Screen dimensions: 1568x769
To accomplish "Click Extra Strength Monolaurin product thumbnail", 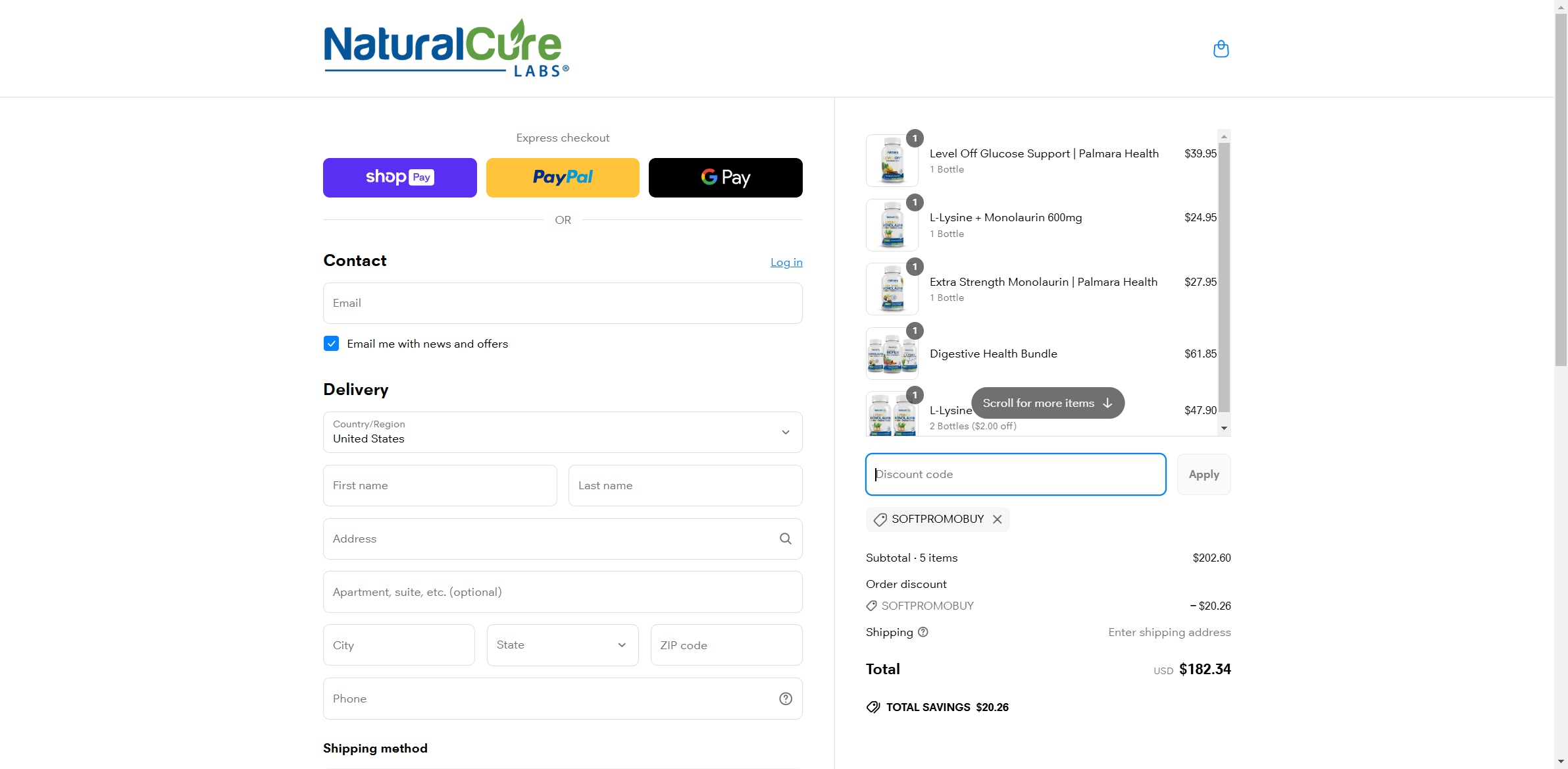I will (892, 289).
